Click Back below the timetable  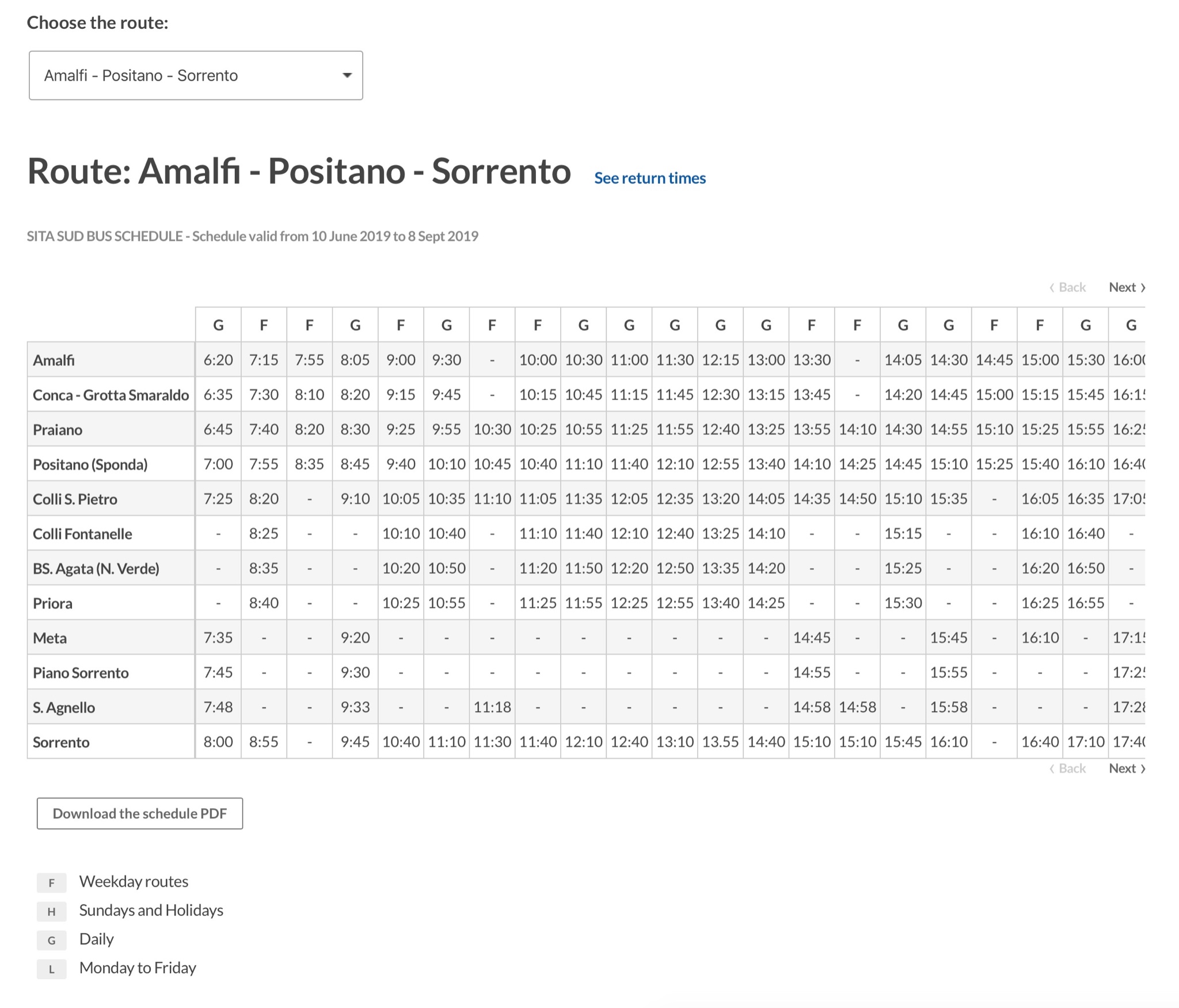(x=1067, y=768)
